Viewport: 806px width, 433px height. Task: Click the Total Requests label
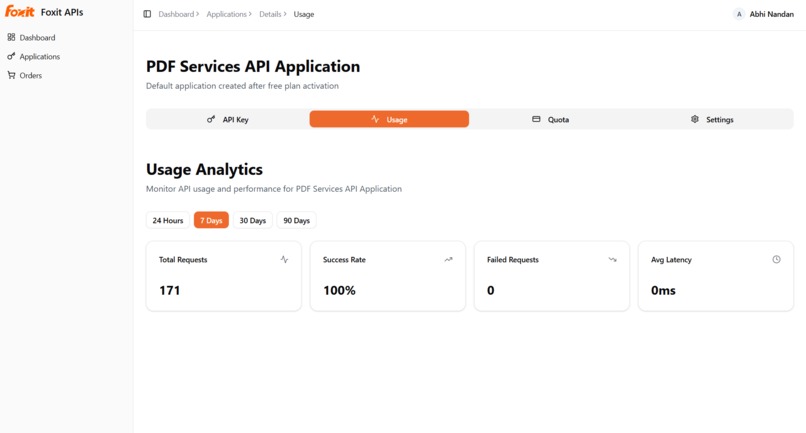(183, 260)
